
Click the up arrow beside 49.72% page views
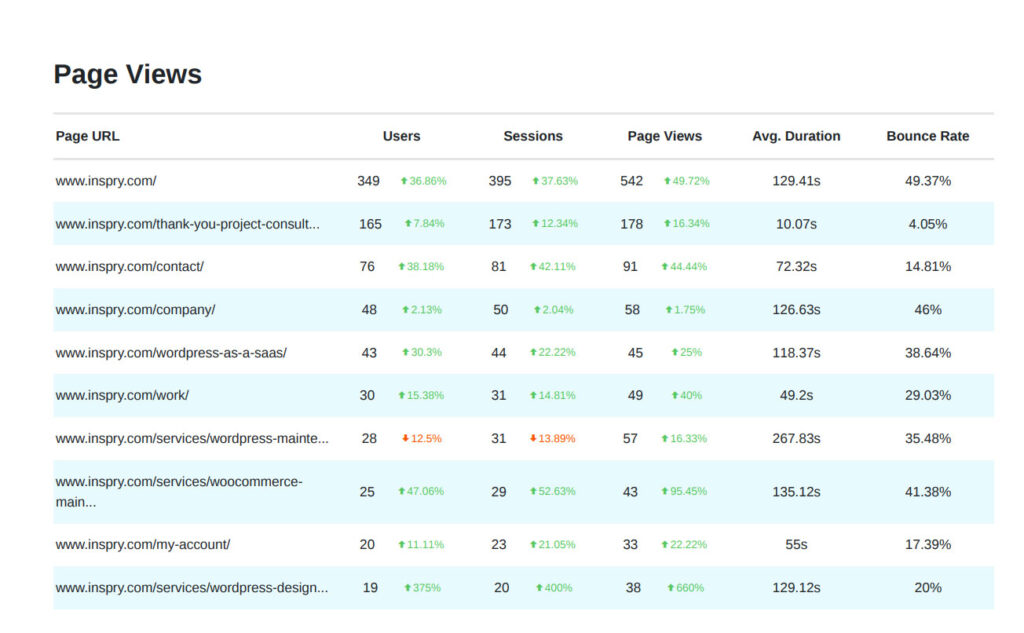[667, 181]
